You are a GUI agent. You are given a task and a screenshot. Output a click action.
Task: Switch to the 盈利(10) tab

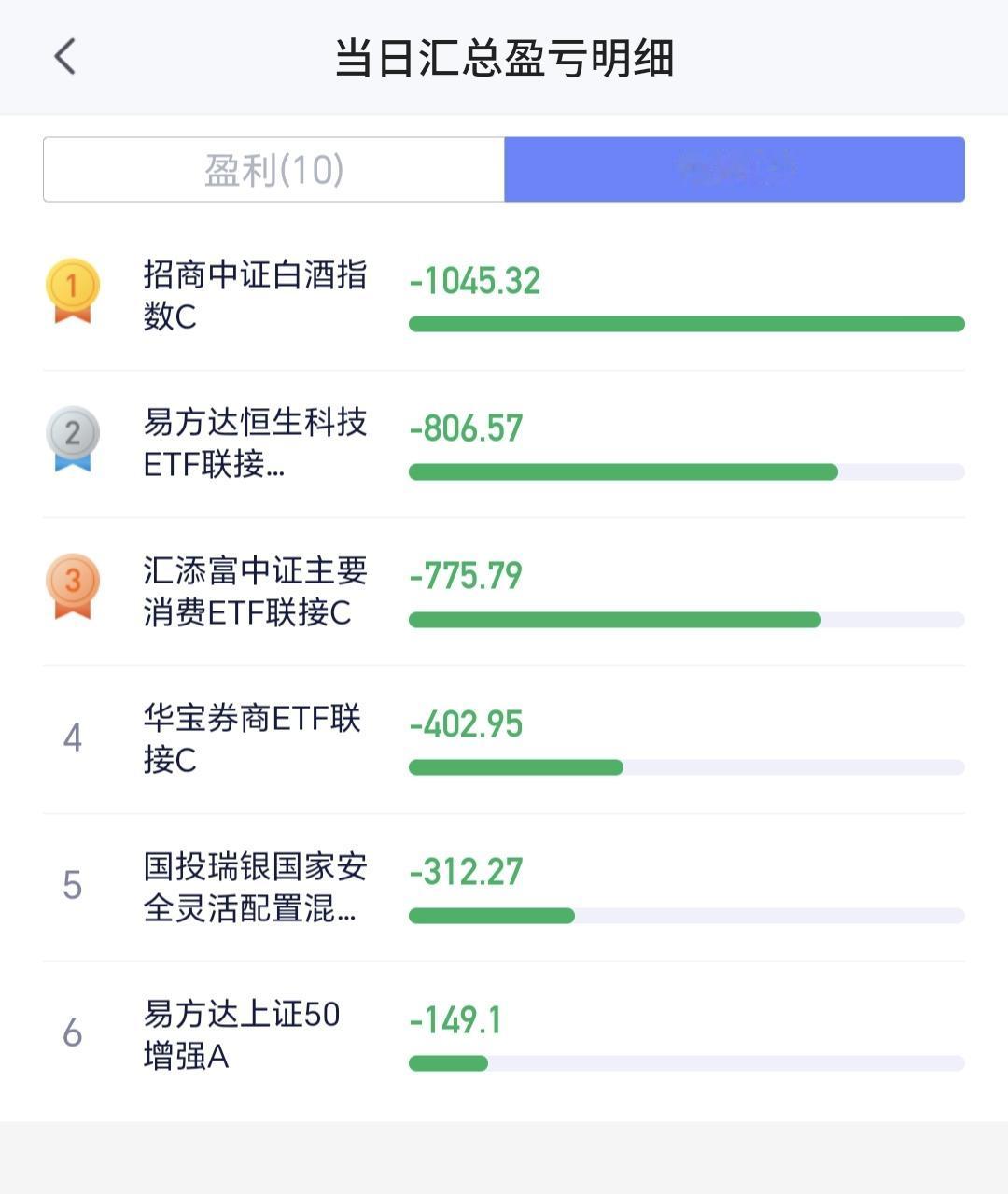click(x=274, y=169)
